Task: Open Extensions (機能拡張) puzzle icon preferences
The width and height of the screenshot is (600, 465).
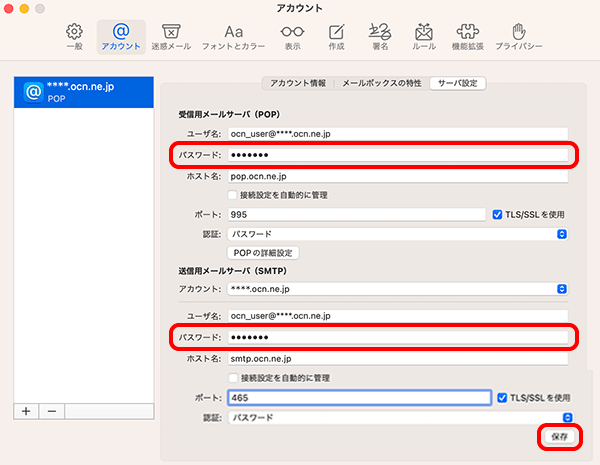Action: [x=468, y=37]
